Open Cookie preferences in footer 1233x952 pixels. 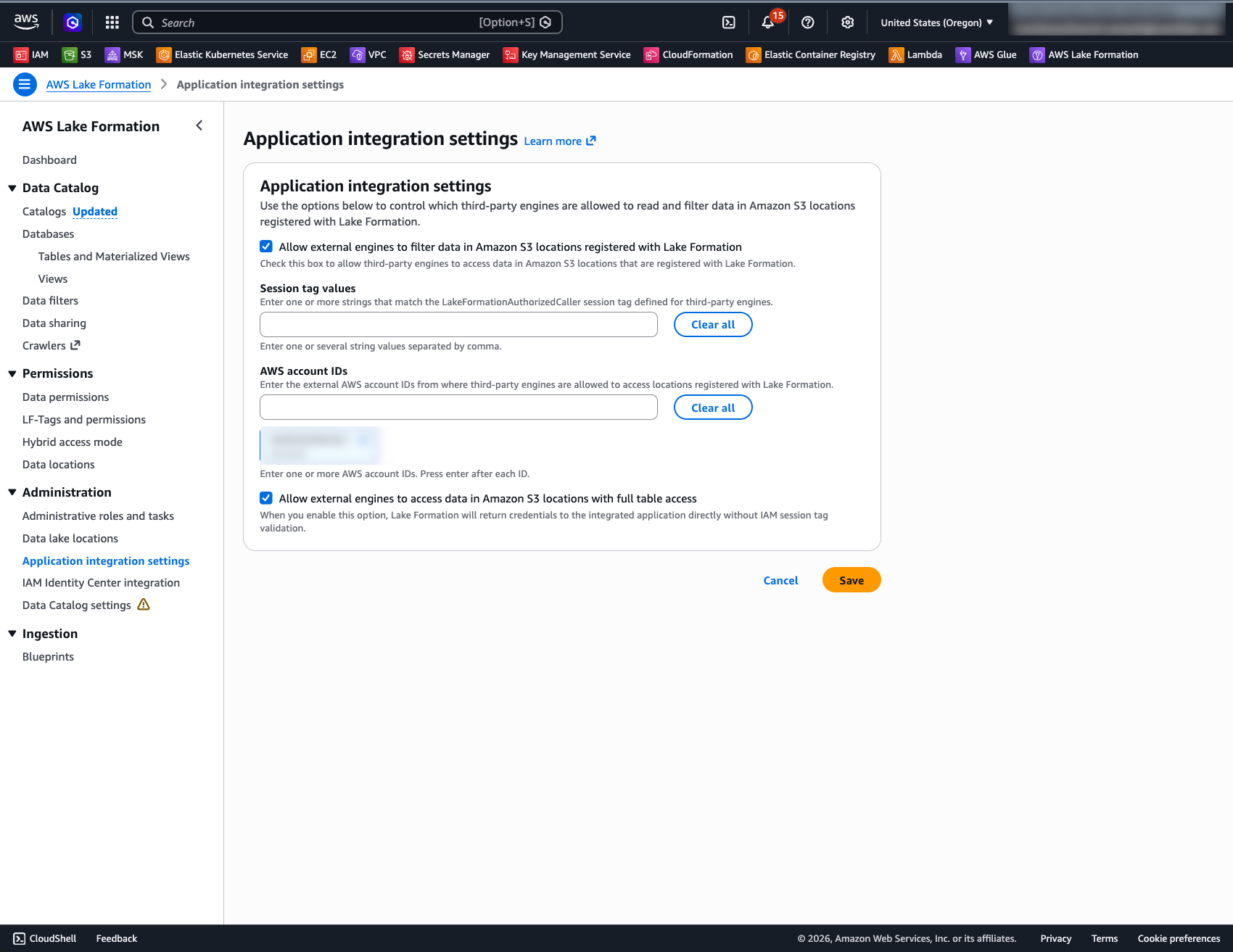[1179, 938]
